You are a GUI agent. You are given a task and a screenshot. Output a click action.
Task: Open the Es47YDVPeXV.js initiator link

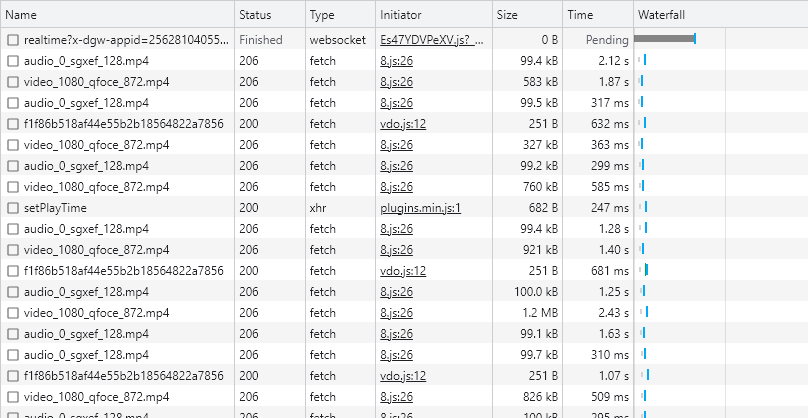click(x=432, y=40)
